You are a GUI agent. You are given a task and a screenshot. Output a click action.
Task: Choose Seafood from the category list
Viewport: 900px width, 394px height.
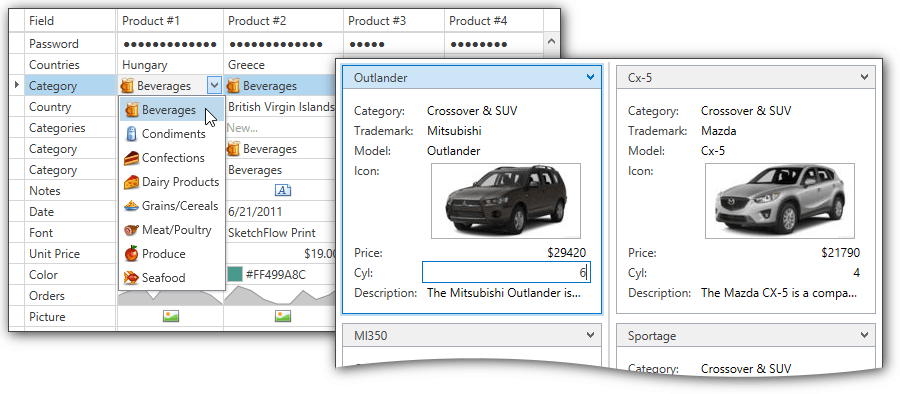tap(171, 278)
